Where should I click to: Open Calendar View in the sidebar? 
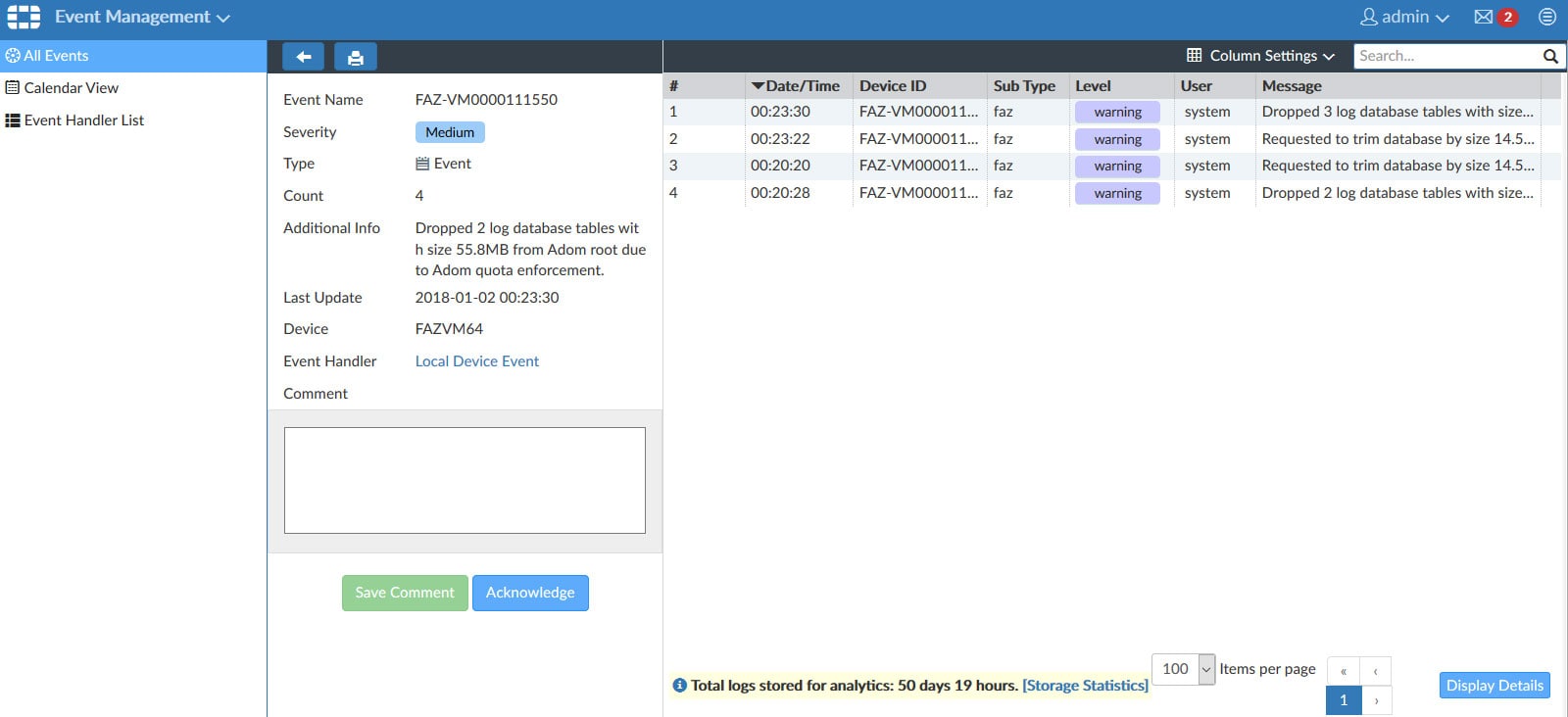71,88
